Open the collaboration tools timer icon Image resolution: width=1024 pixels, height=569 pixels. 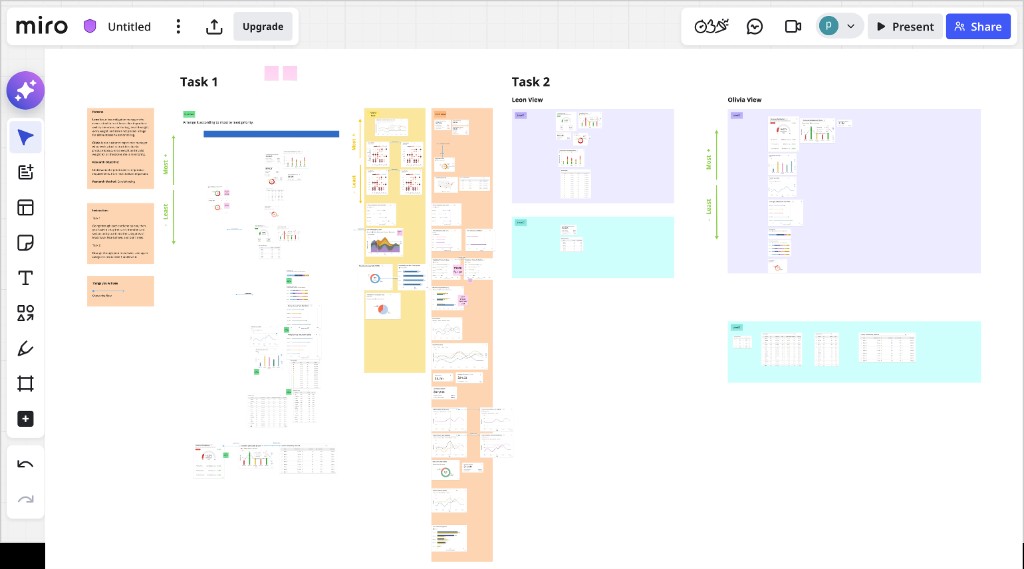click(711, 26)
